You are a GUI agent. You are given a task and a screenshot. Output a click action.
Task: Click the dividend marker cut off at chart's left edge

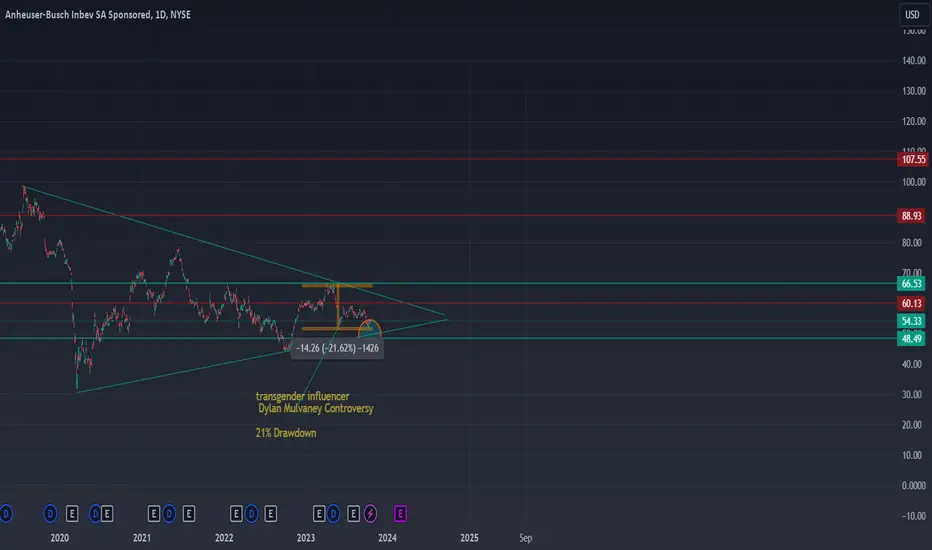[5, 513]
